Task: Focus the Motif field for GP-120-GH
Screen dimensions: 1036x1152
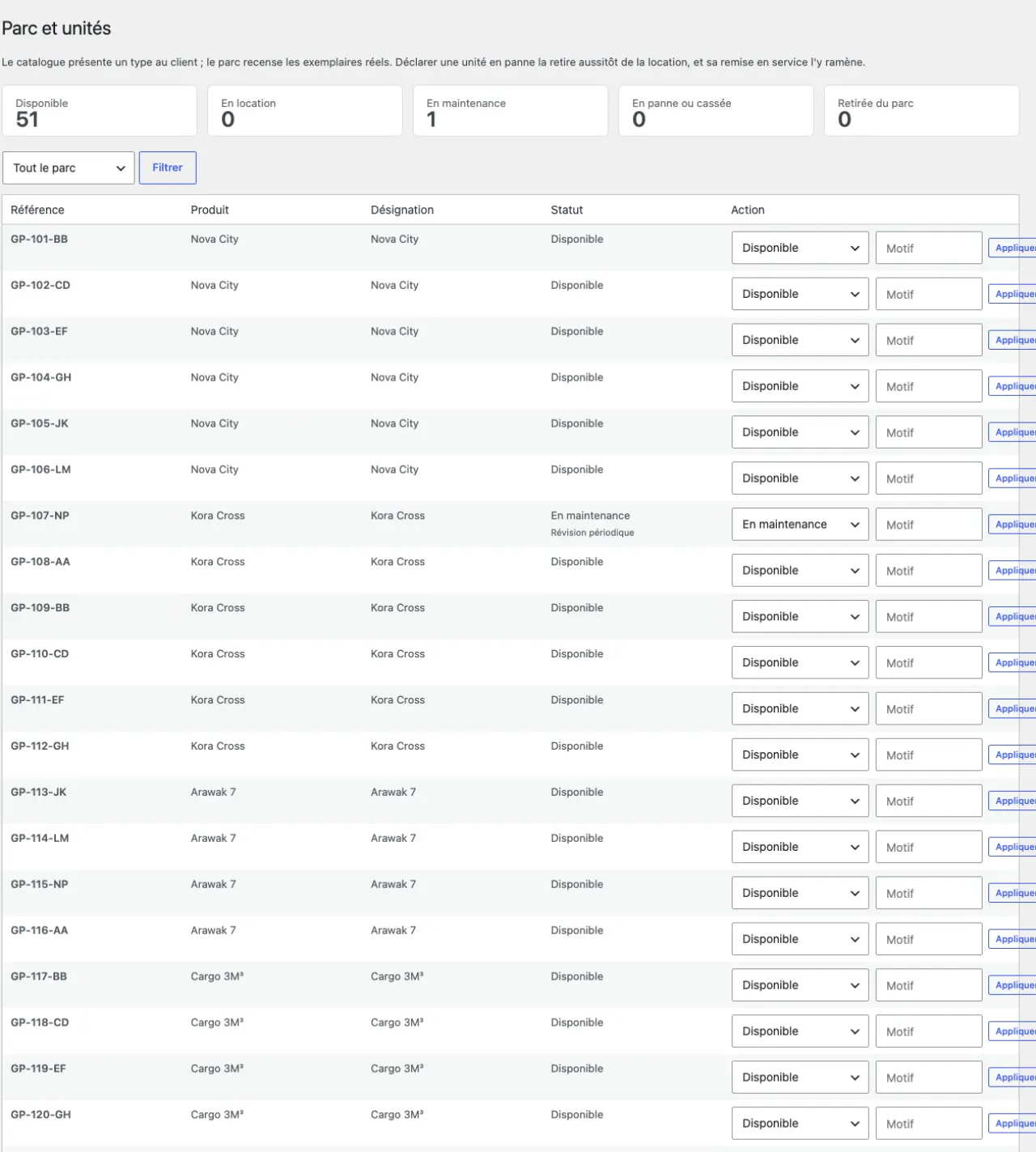Action: (929, 1124)
